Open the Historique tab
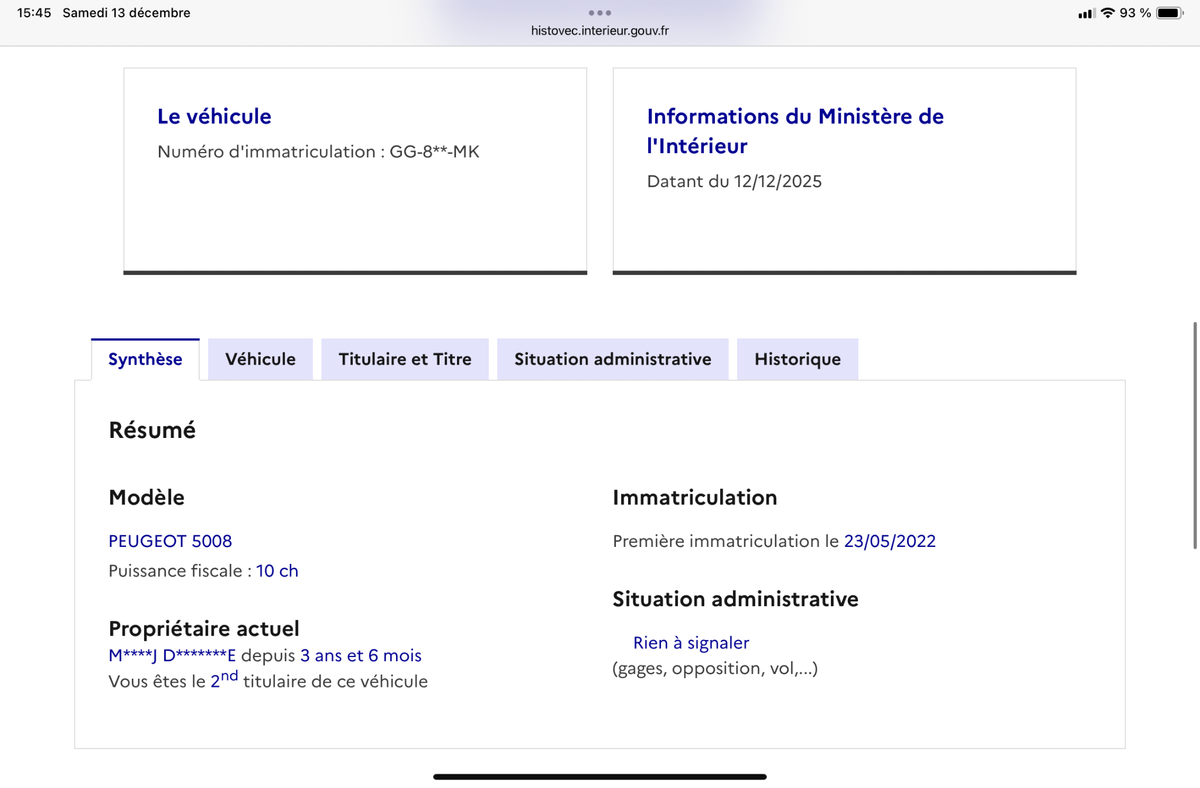This screenshot has width=1200, height=788. click(x=797, y=359)
